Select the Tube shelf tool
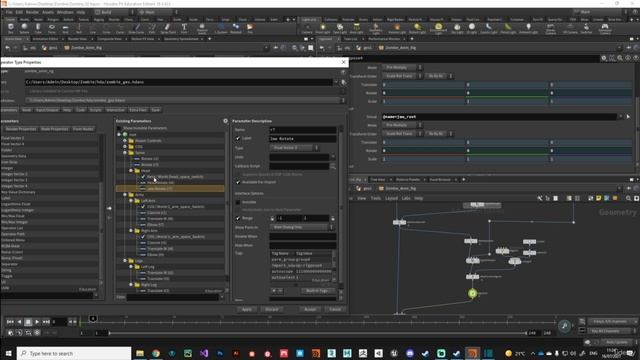The height and width of the screenshot is (360, 640). (38, 28)
